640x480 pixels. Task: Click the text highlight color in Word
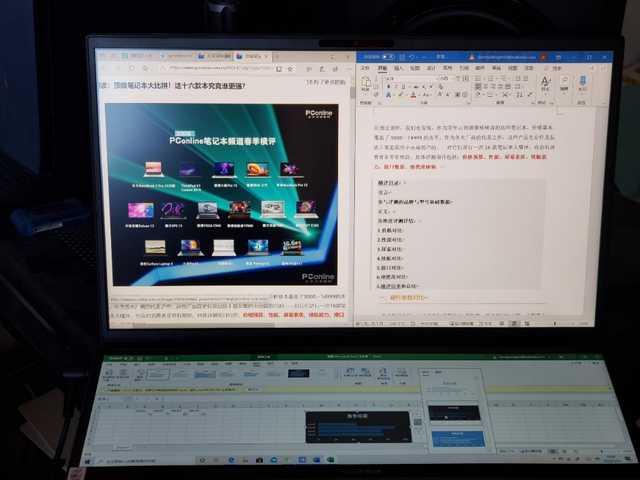pos(401,95)
